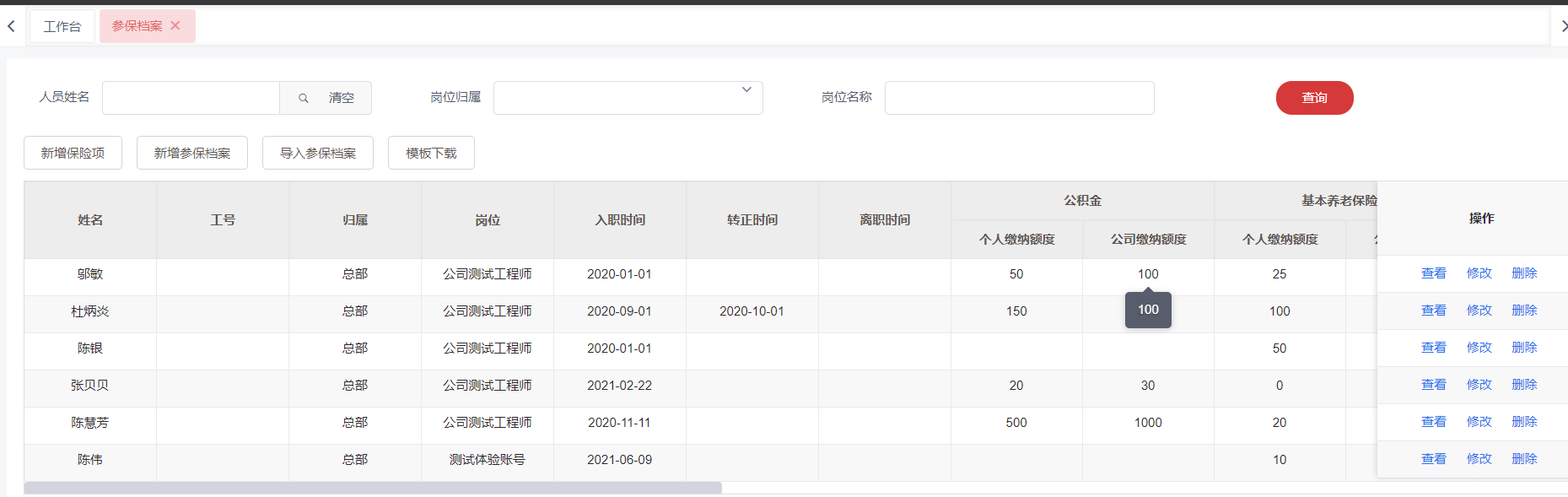
Task: Open 新增保险项 dialog
Action: (73, 153)
